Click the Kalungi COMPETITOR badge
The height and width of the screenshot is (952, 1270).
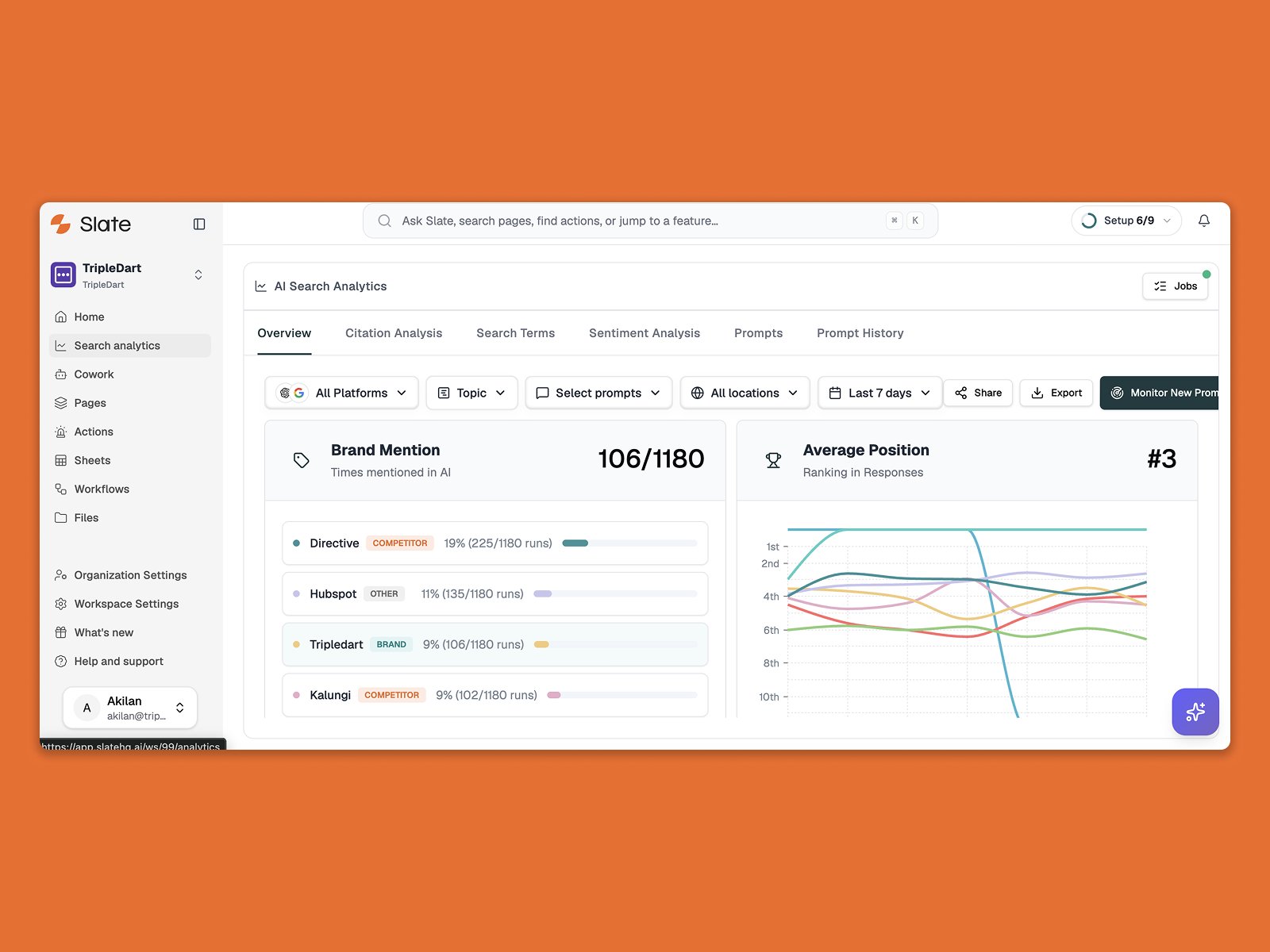[x=392, y=695]
